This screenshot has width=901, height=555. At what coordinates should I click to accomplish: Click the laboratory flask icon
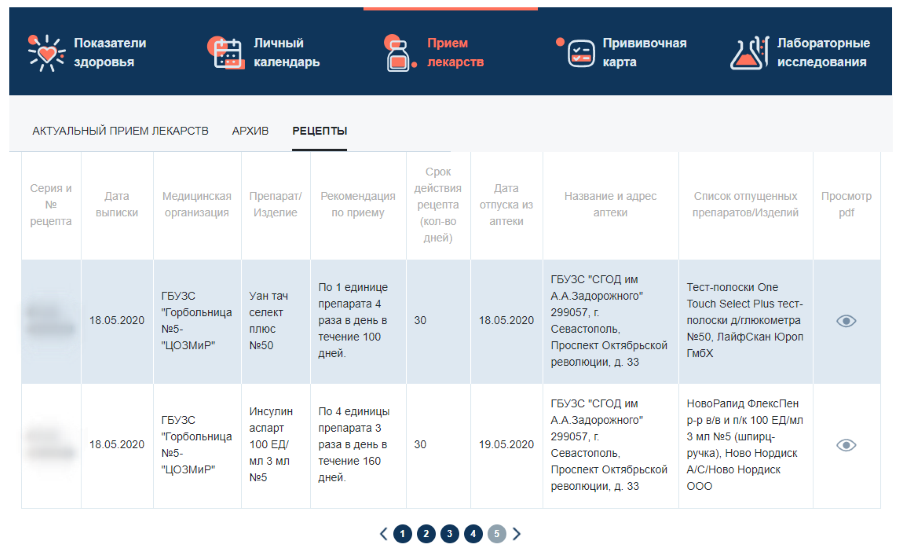point(750,53)
